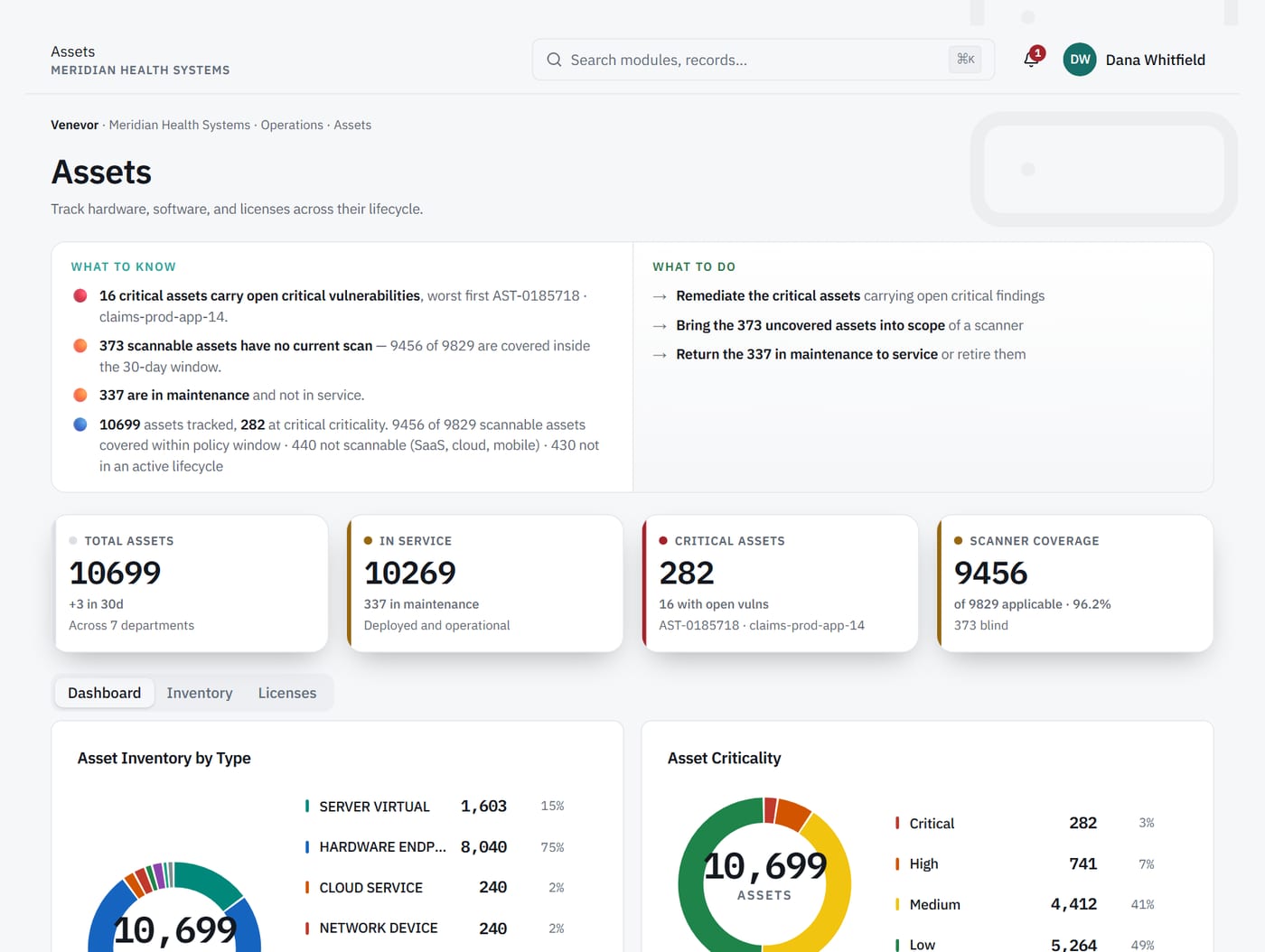The height and width of the screenshot is (952, 1265).
Task: Click the Asset Criticality donut chart
Action: point(764,876)
